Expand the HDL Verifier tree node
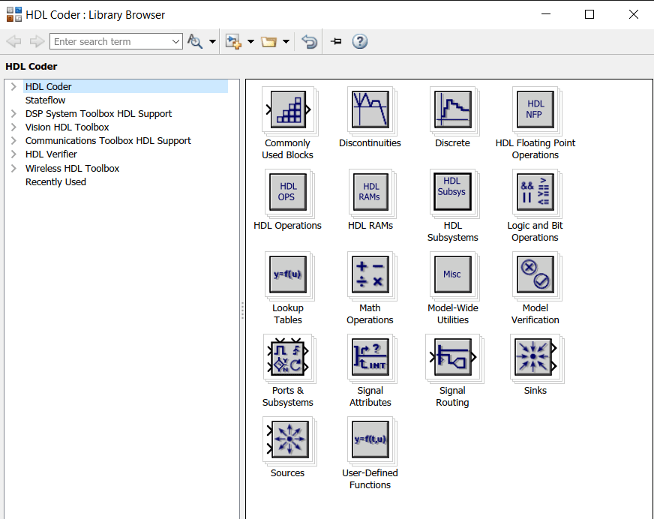Screen dimensions: 654x519 coord(13,154)
